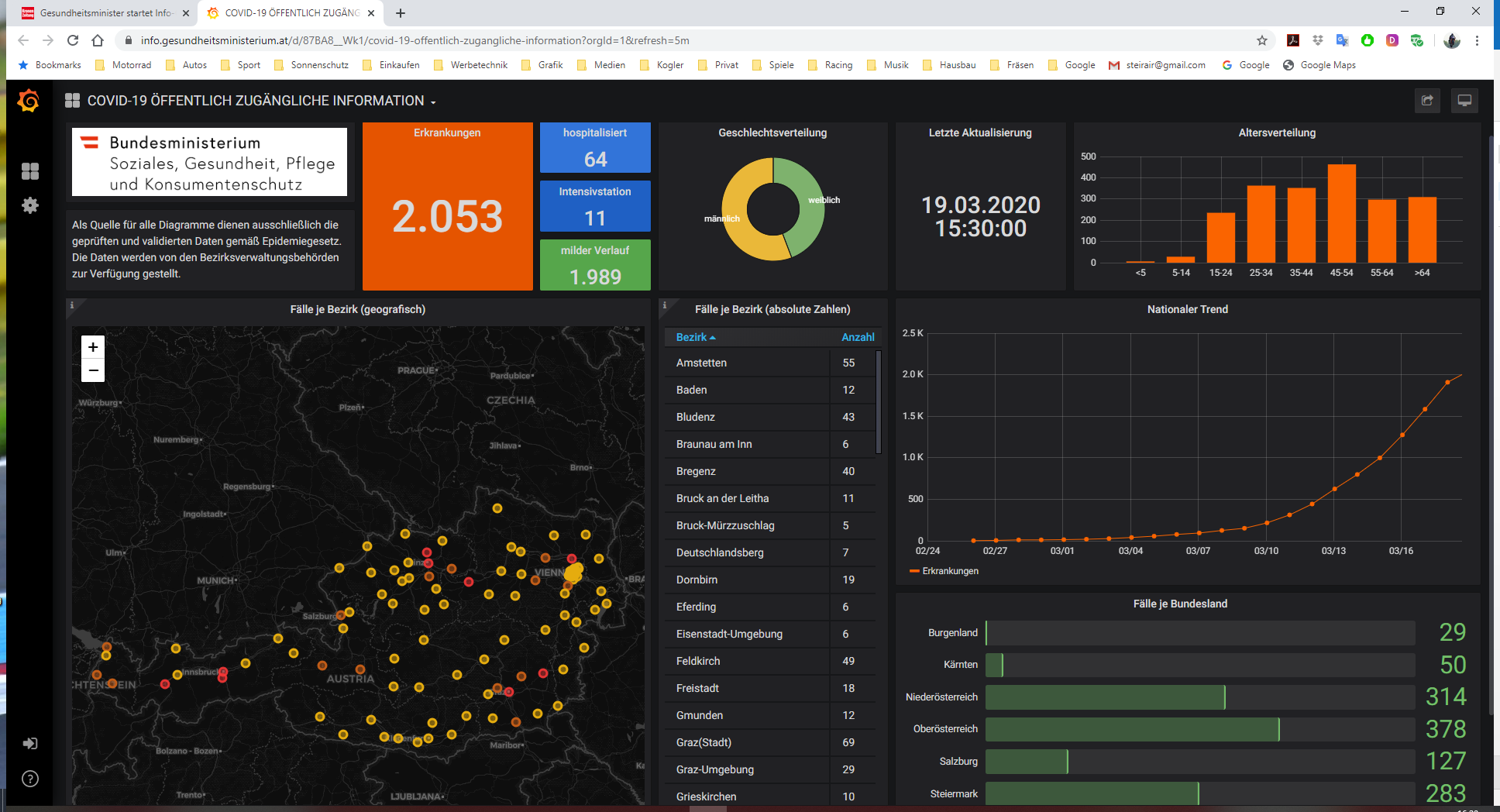Open the browser home page
The width and height of the screenshot is (1500, 812).
coord(98,40)
